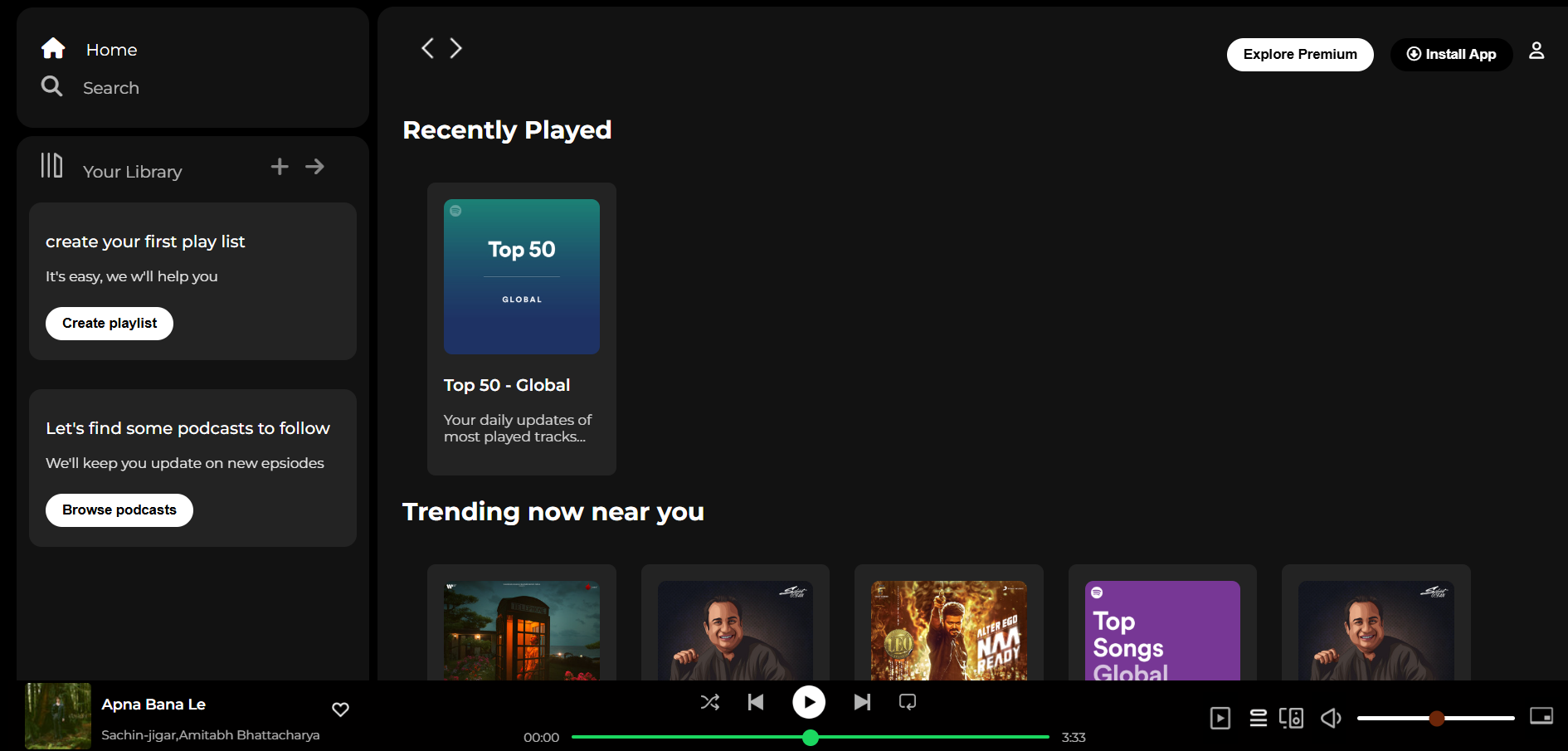Click the Sachin-jigar,Amitabh Bhattacharya artist text
Viewport: 1568px width, 751px height.
pos(211,735)
